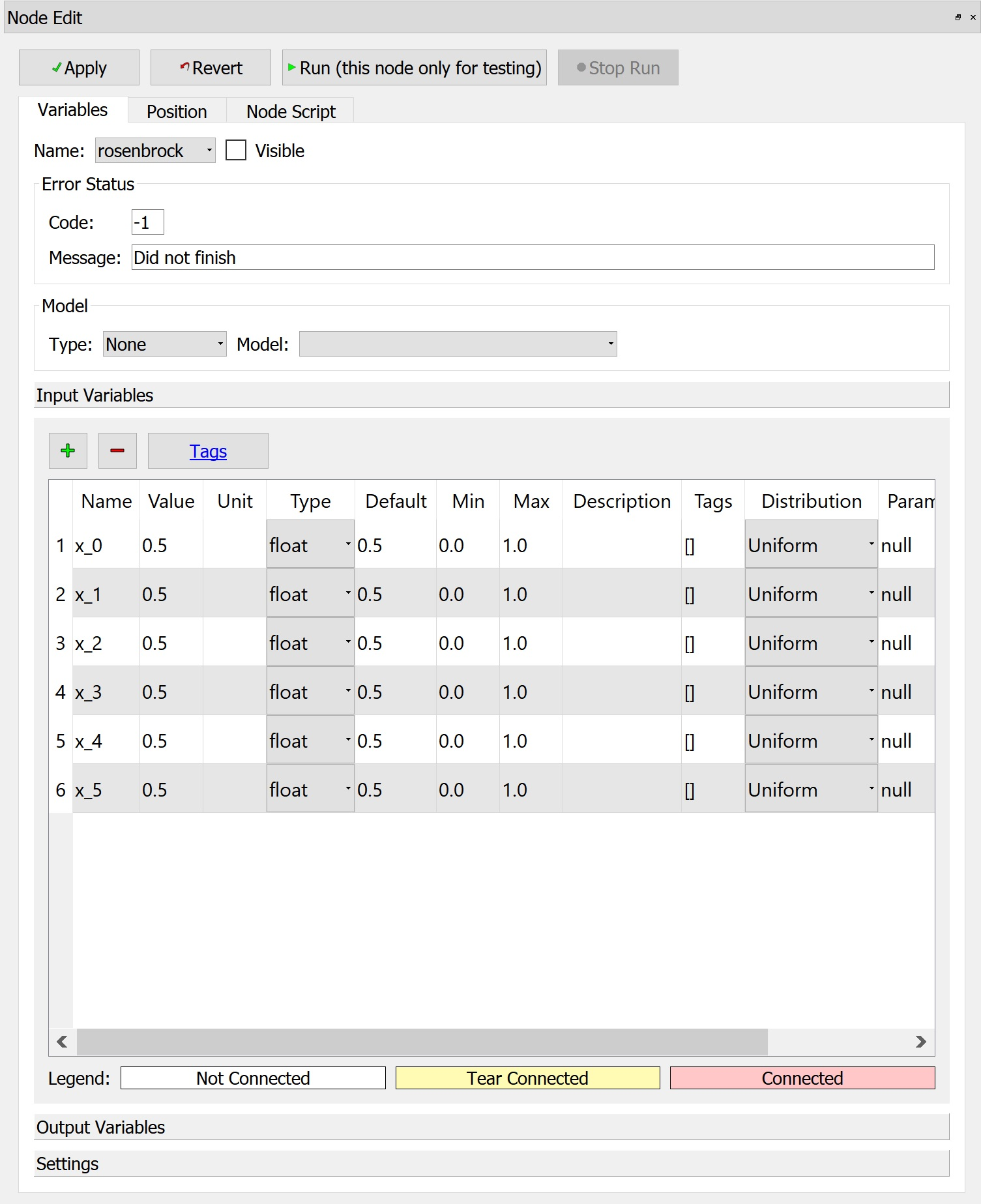
Task: Open the Type dropdown for x_1
Action: (310, 593)
